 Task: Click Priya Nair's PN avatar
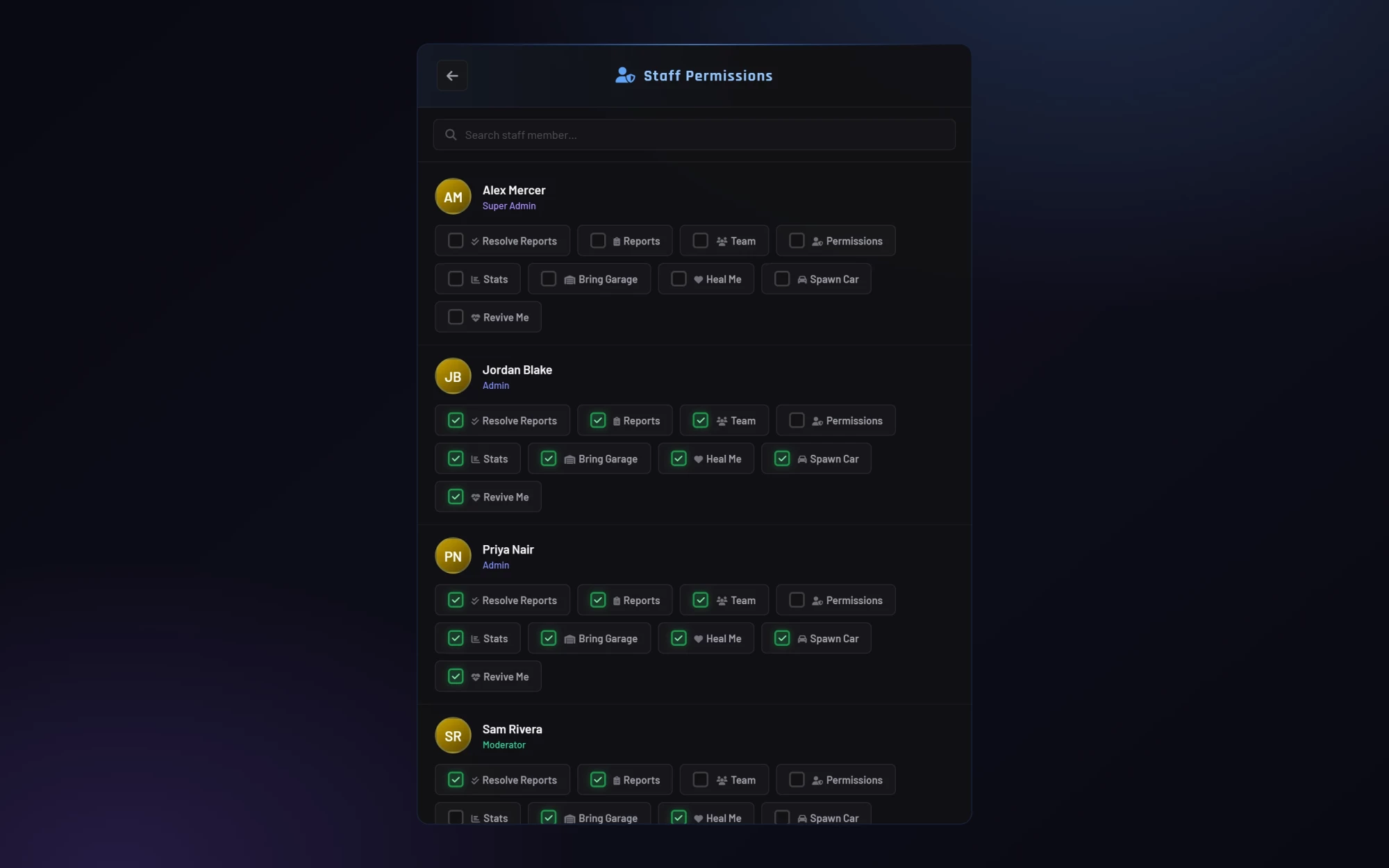[x=453, y=556]
